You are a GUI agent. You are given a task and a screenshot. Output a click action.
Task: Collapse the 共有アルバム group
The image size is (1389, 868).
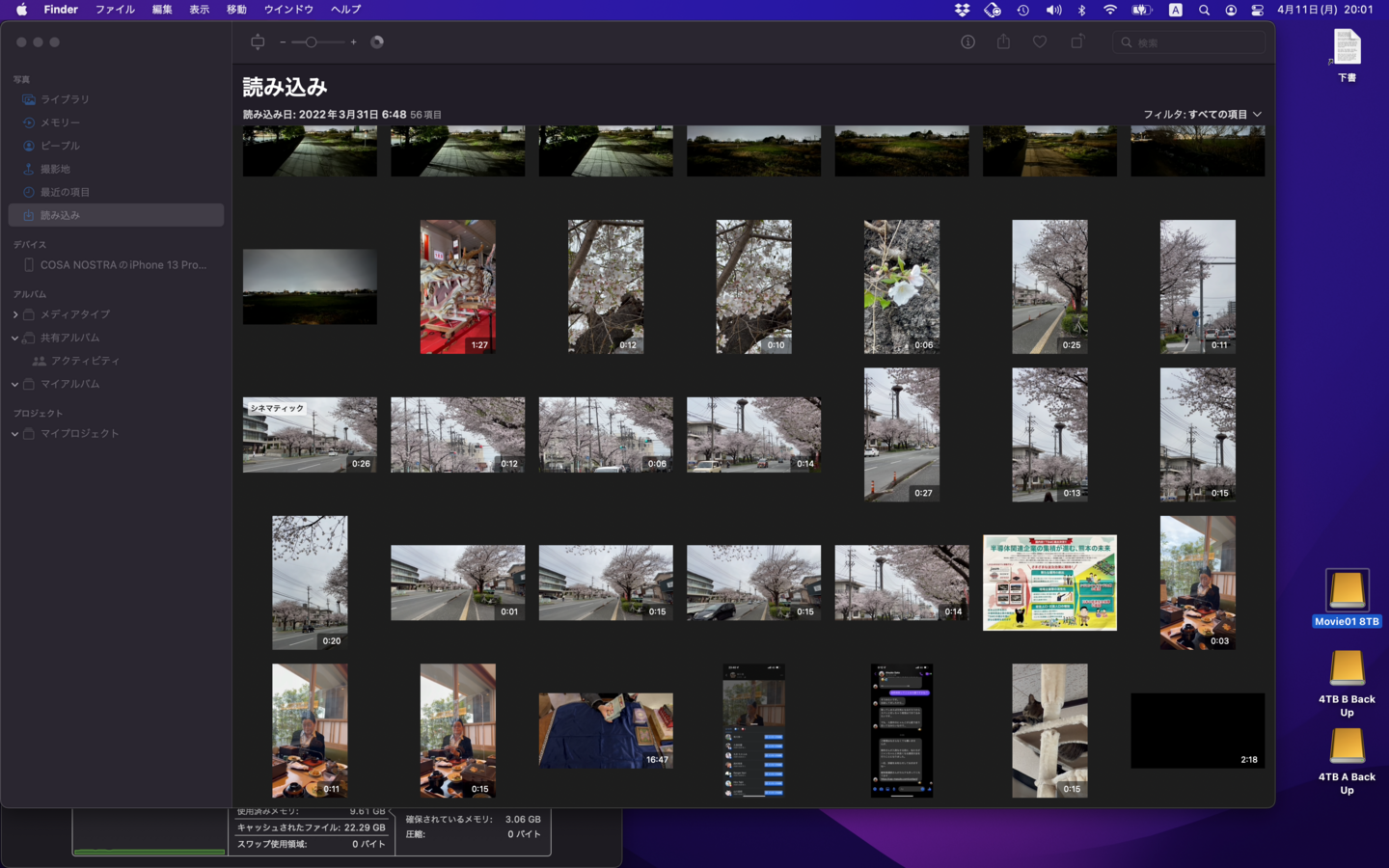15,338
